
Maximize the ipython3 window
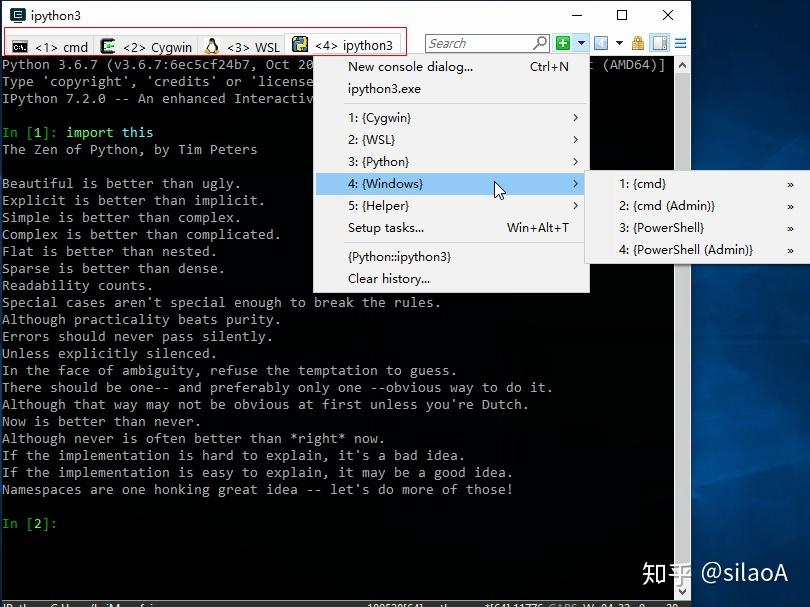point(622,15)
